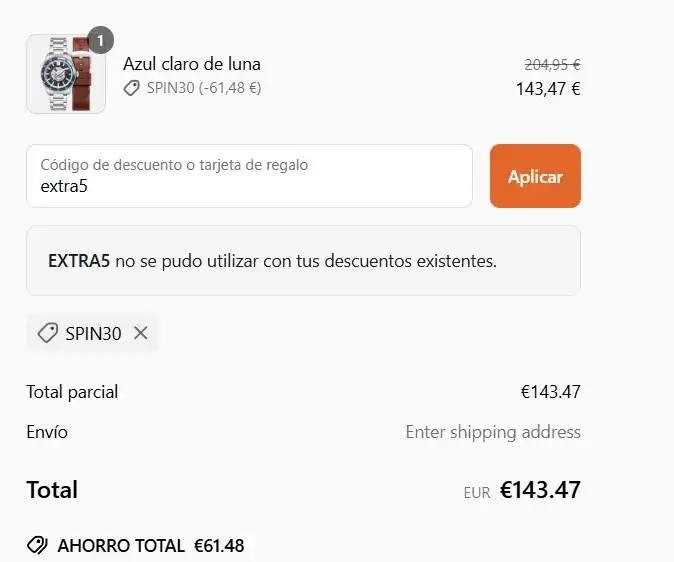This screenshot has width=674, height=562.
Task: Click the quantity badge on watch thumbnail
Action: tap(101, 40)
